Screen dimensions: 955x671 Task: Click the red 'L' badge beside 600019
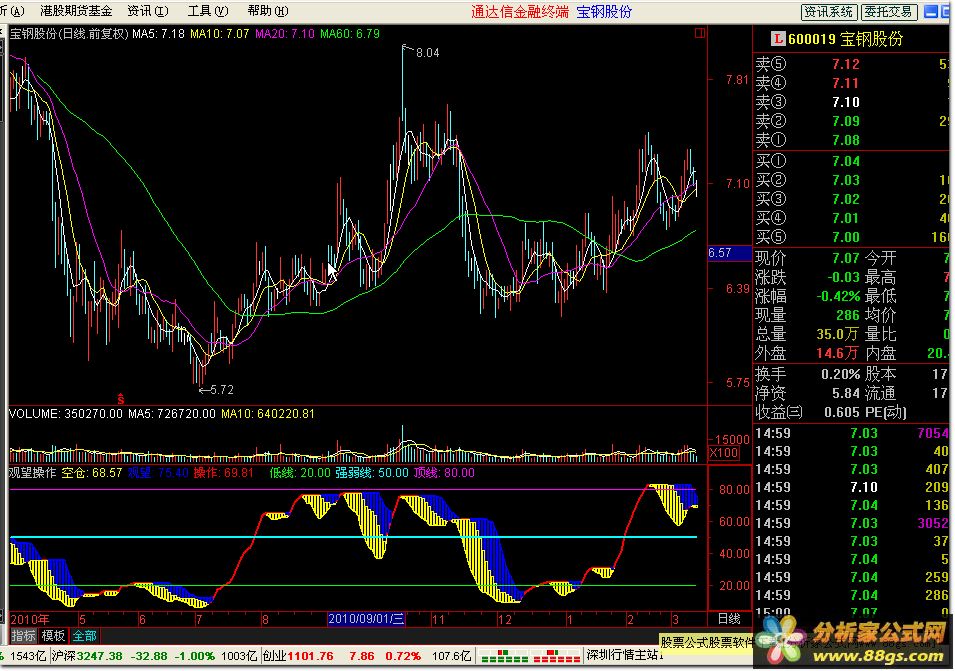[778, 39]
